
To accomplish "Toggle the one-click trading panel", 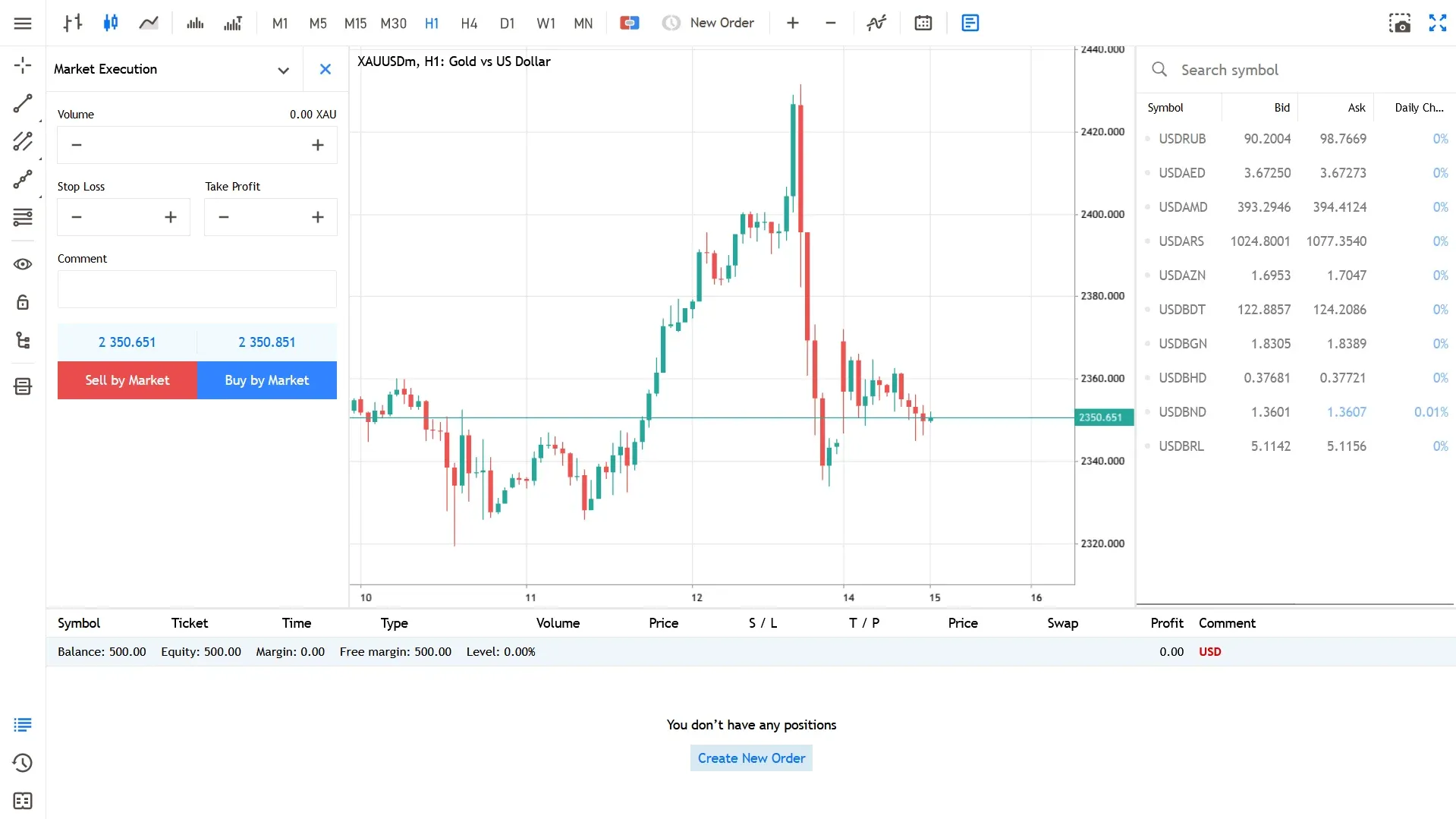I will 629,23.
